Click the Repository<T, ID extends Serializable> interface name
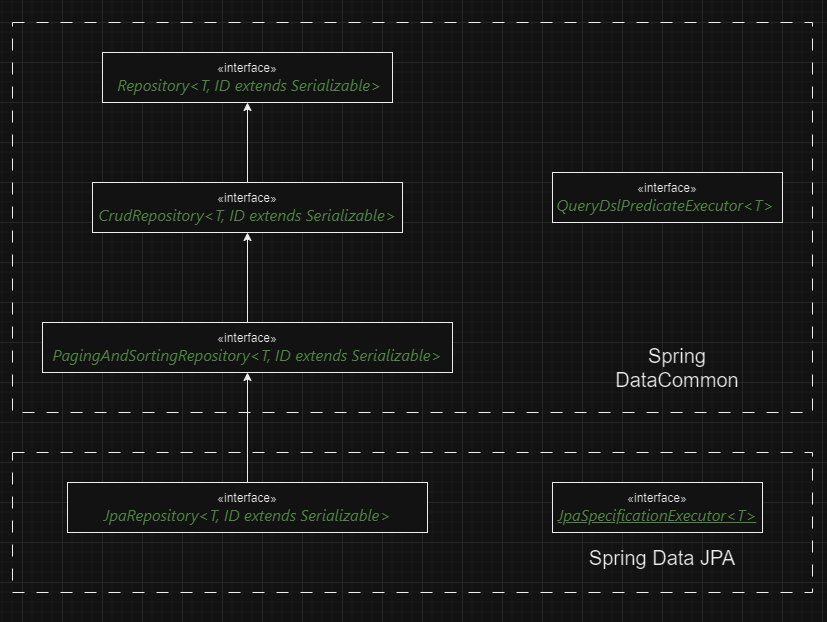 click(247, 86)
